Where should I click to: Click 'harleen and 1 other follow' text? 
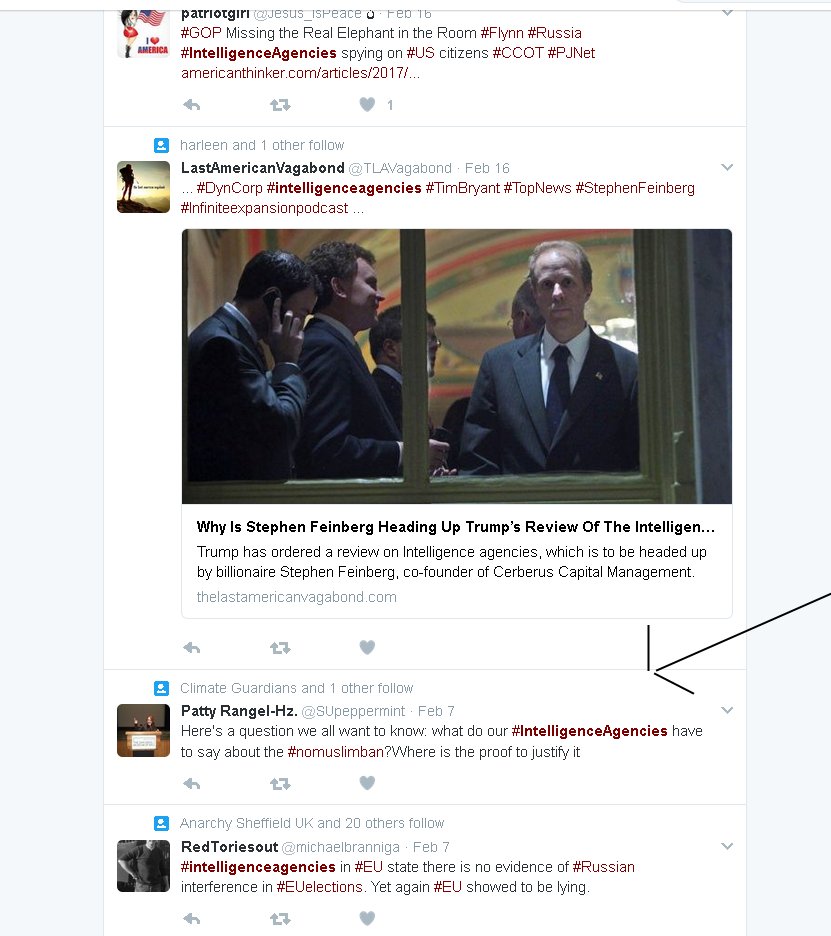coord(262,145)
